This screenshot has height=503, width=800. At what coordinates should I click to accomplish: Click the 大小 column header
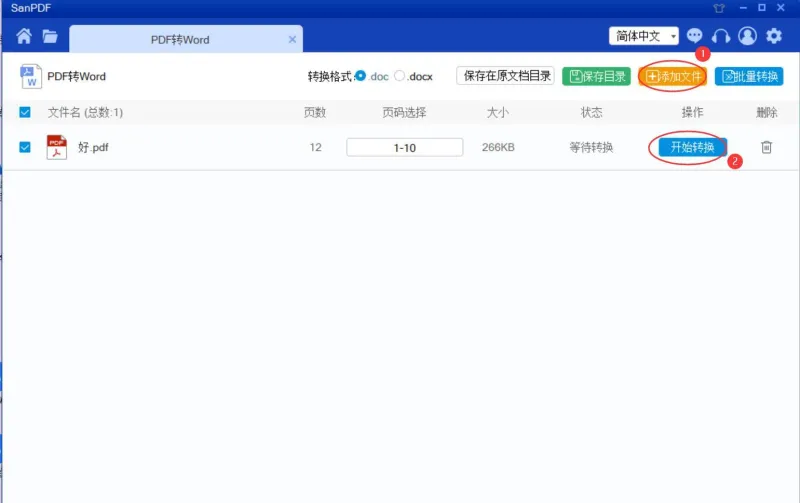[497, 112]
